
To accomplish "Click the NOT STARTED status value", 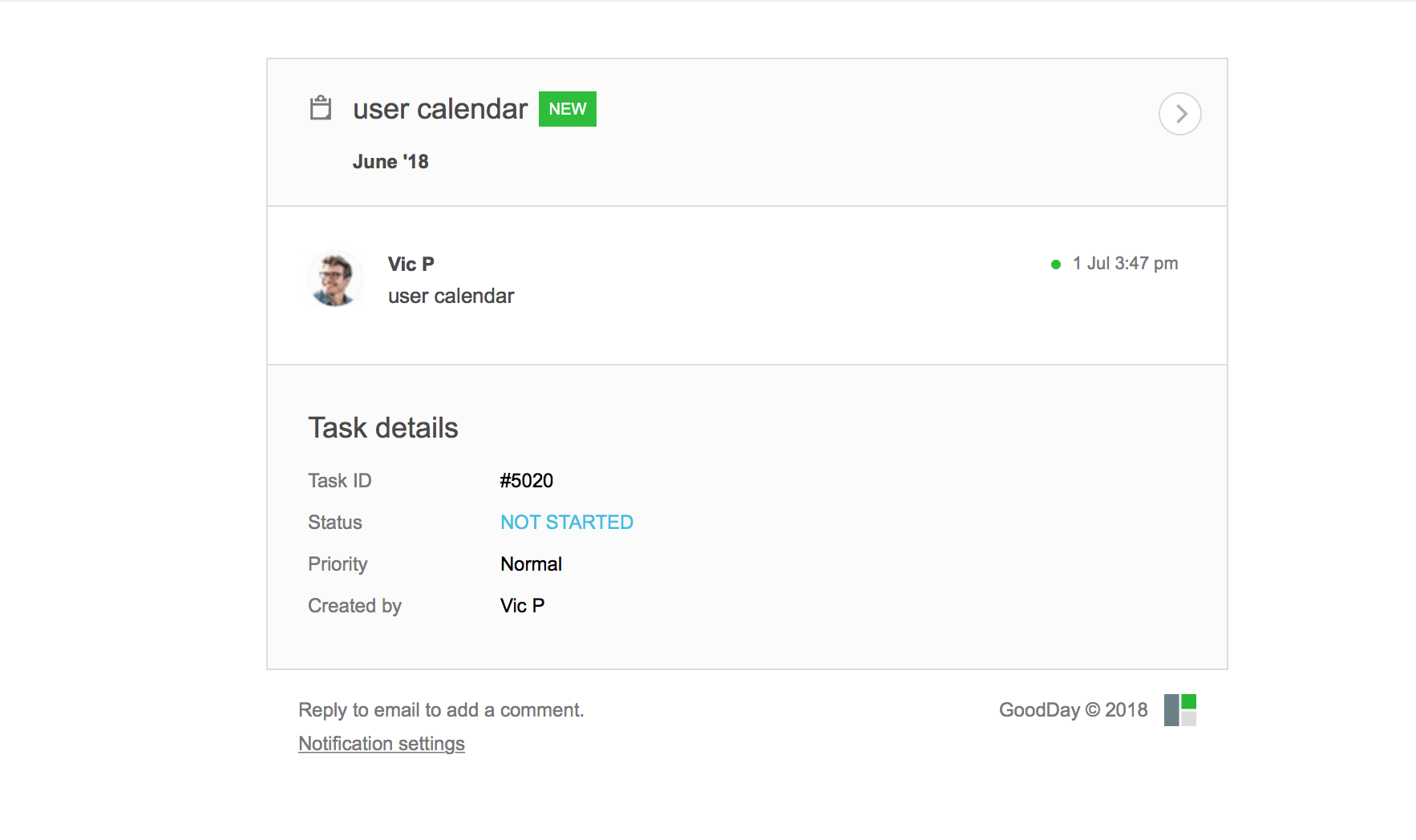I will click(x=567, y=523).
